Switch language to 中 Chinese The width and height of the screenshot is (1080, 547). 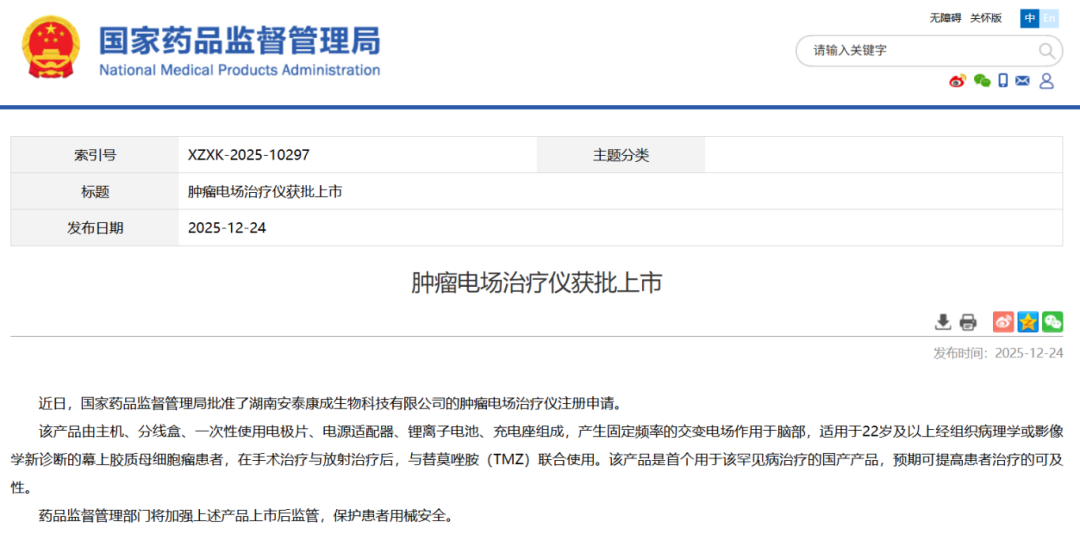pyautogui.click(x=1030, y=18)
